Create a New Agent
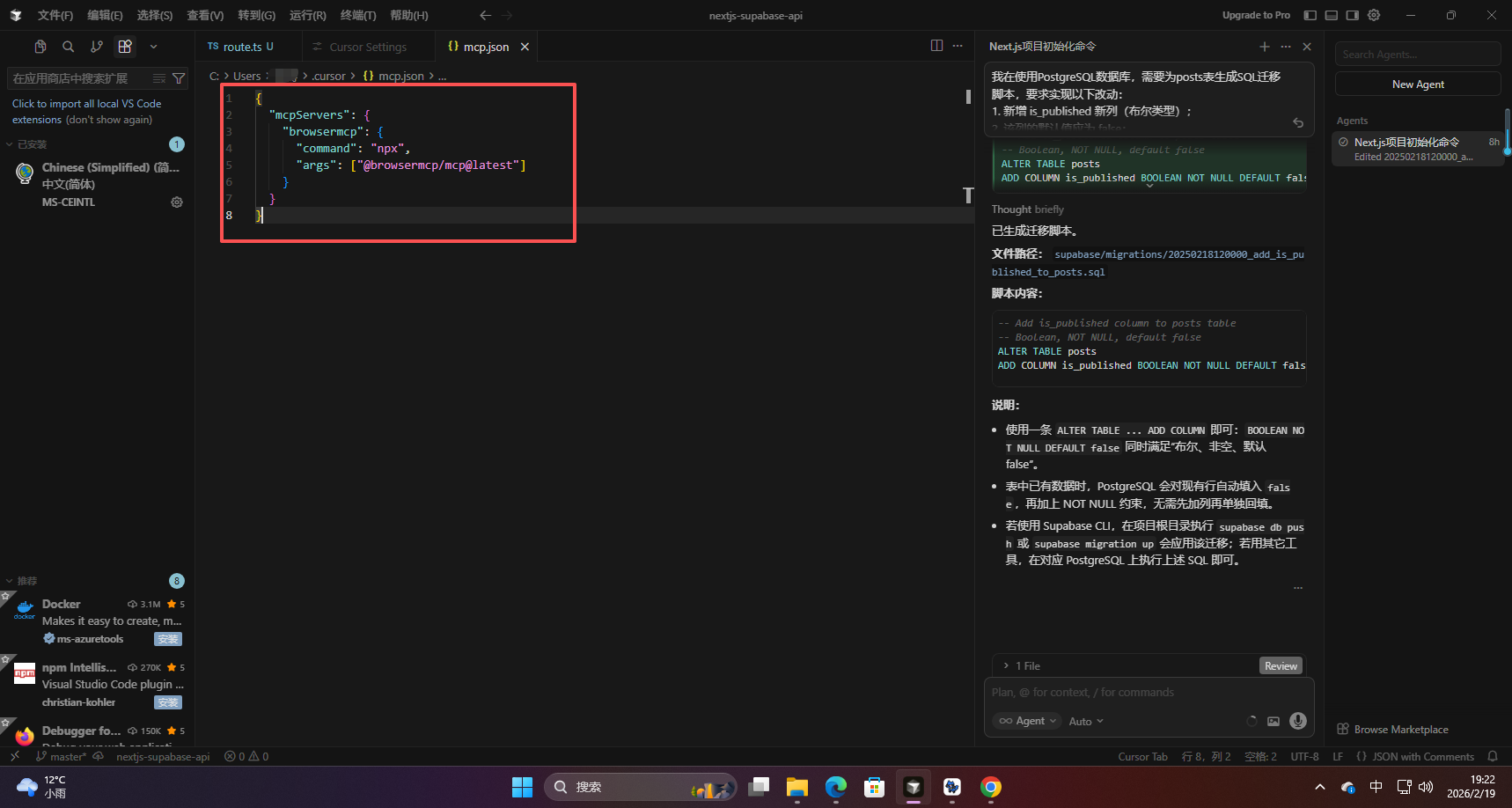Screen dimensions: 1512x808 pos(1418,84)
